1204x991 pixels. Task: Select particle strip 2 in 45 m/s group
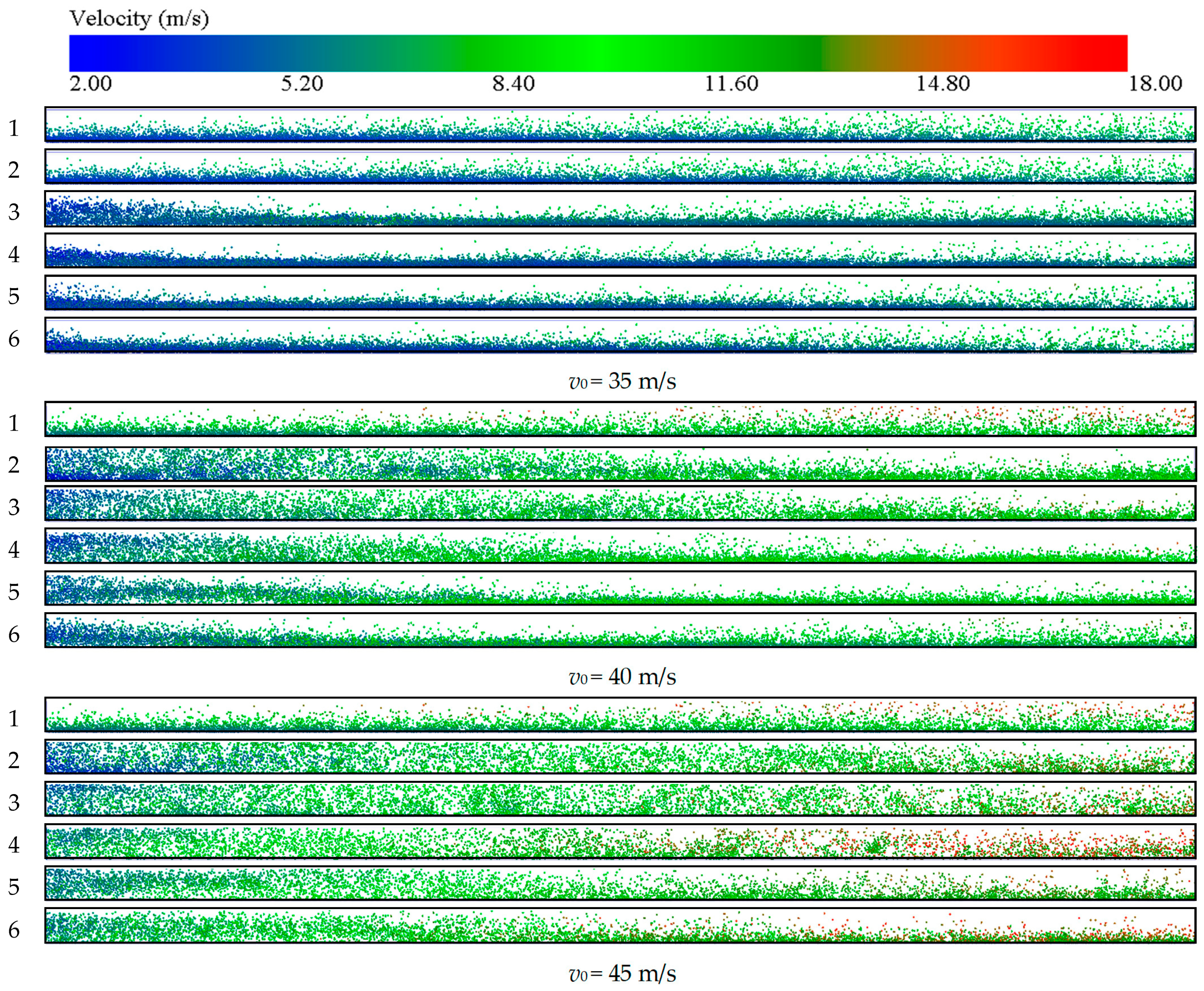pyautogui.click(x=620, y=757)
